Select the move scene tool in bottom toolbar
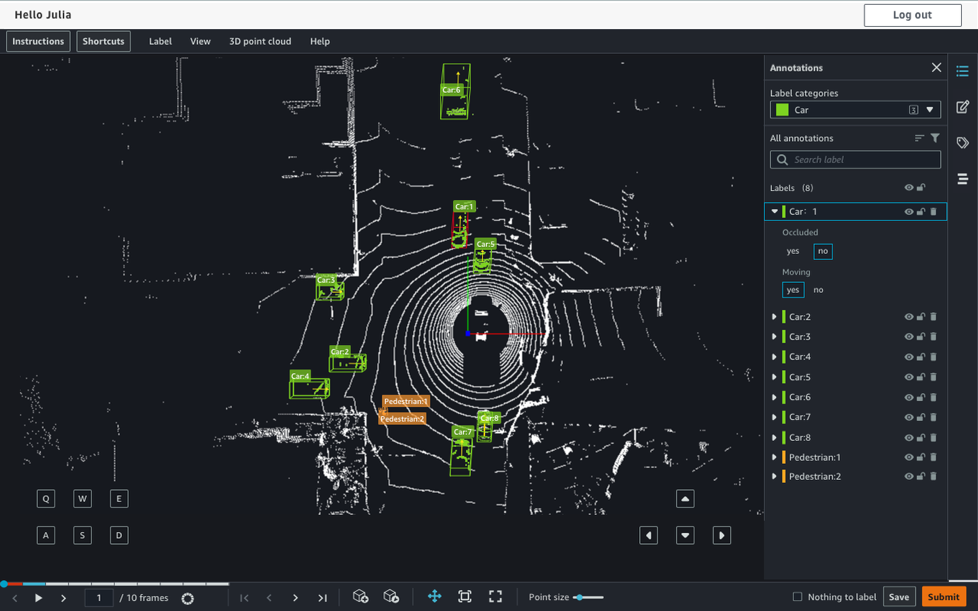 [x=434, y=596]
